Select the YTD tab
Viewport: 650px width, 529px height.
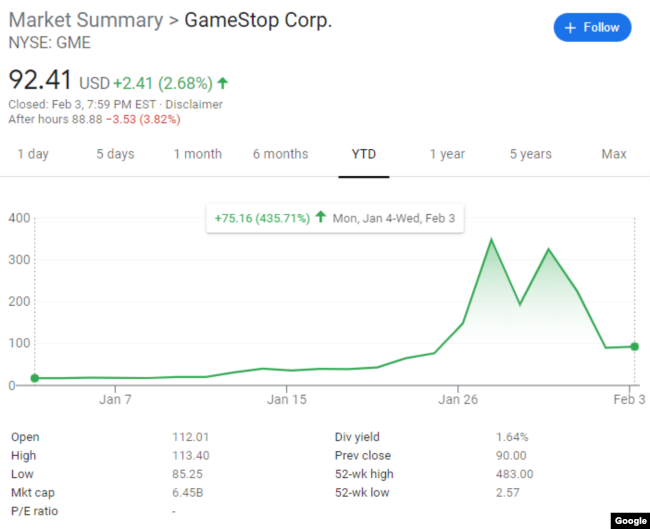tap(364, 154)
